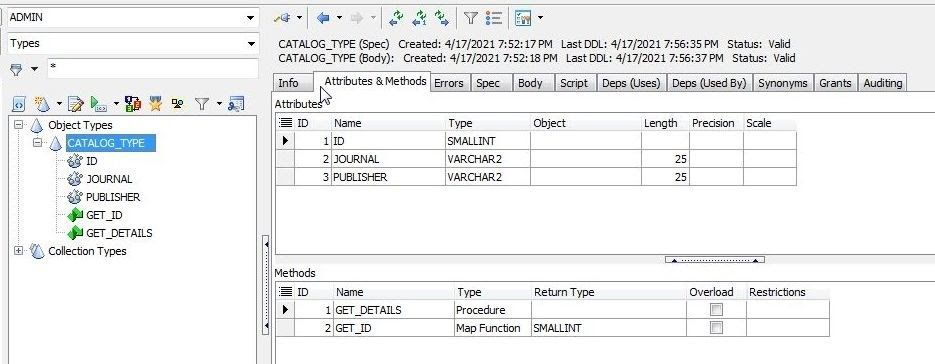Viewport: 935px width, 364px height.
Task: Select PUBLISHER attribute in object tree
Action: tap(113, 198)
